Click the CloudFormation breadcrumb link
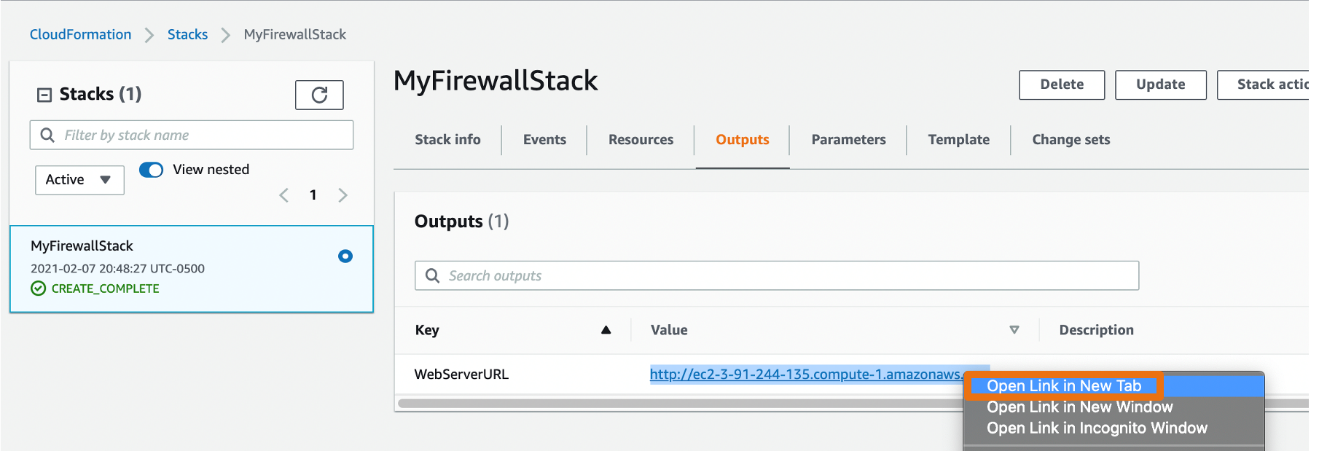This screenshot has height=459, width=1319. click(x=80, y=34)
